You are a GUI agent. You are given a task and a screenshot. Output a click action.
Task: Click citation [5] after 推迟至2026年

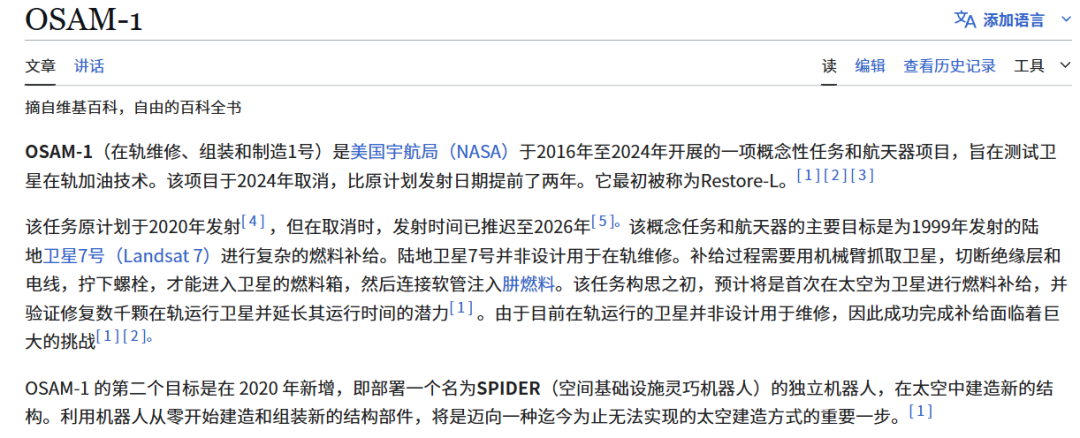604,221
